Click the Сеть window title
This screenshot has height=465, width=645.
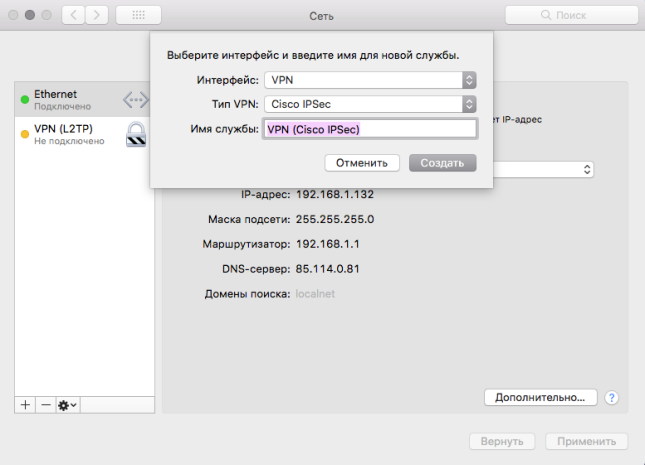(321, 16)
